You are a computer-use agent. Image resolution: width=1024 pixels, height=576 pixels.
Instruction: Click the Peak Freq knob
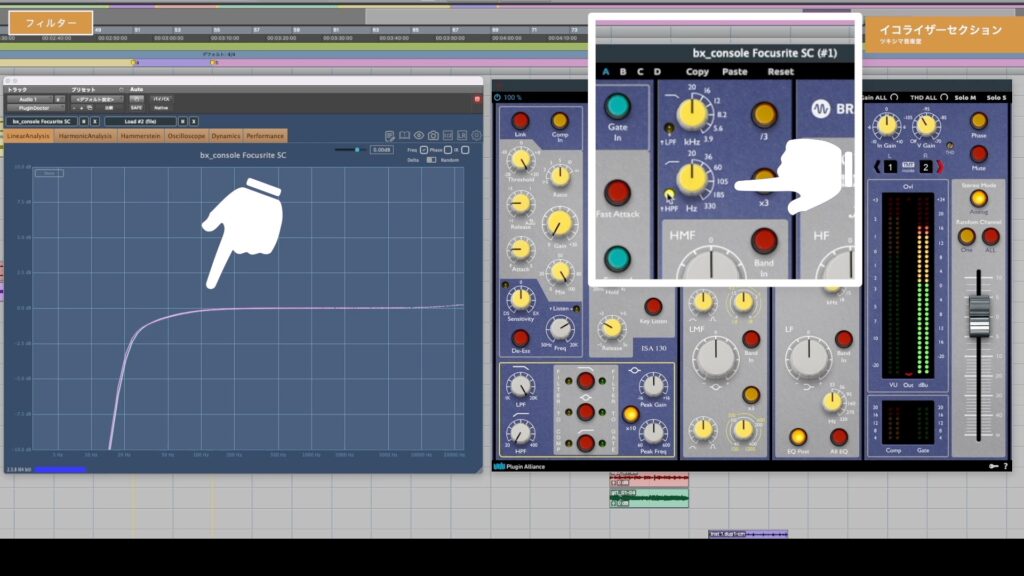click(x=652, y=432)
